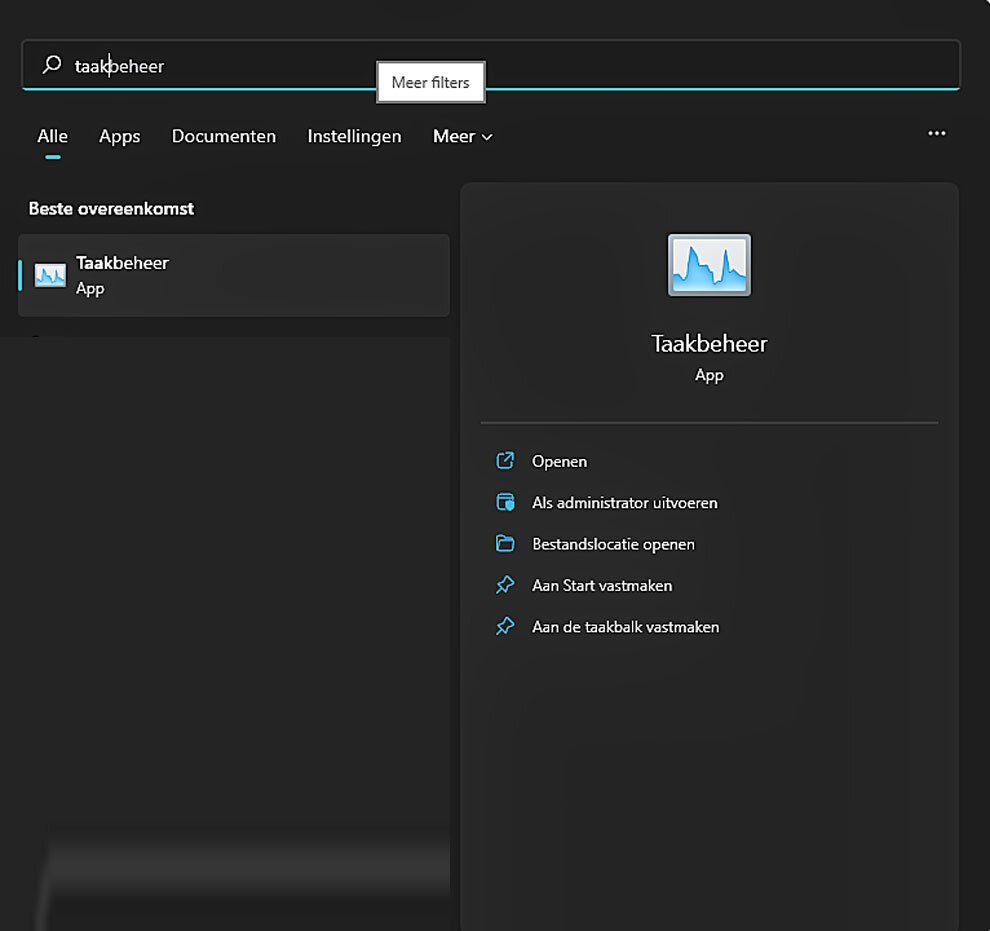Click the Beste overeenkomst heading
This screenshot has width=990, height=931.
tap(111, 209)
